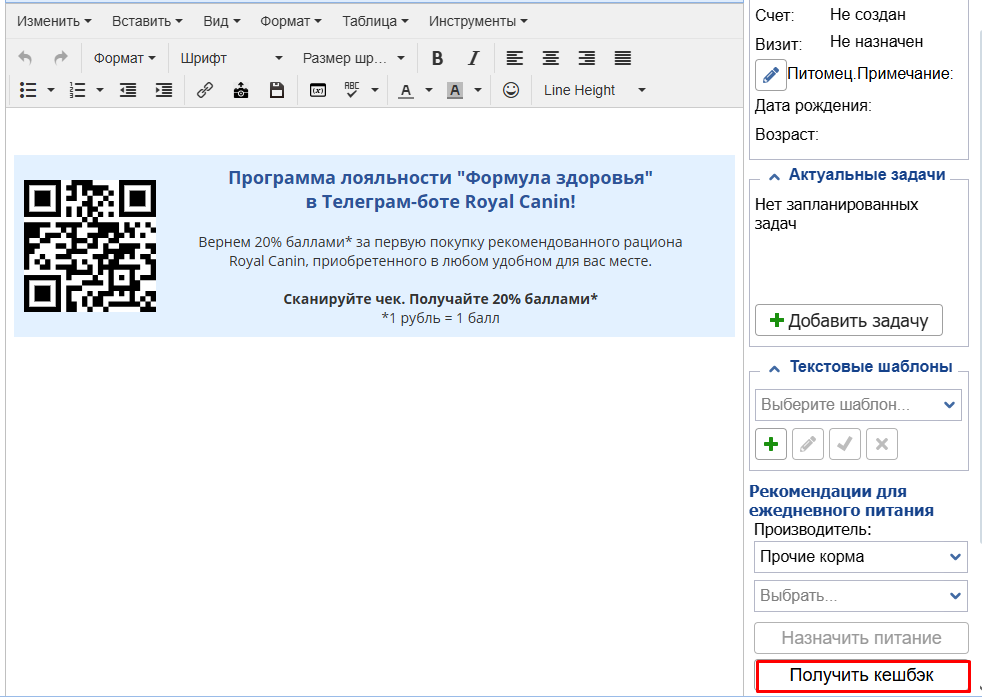Click the upload image camera icon

click(241, 90)
